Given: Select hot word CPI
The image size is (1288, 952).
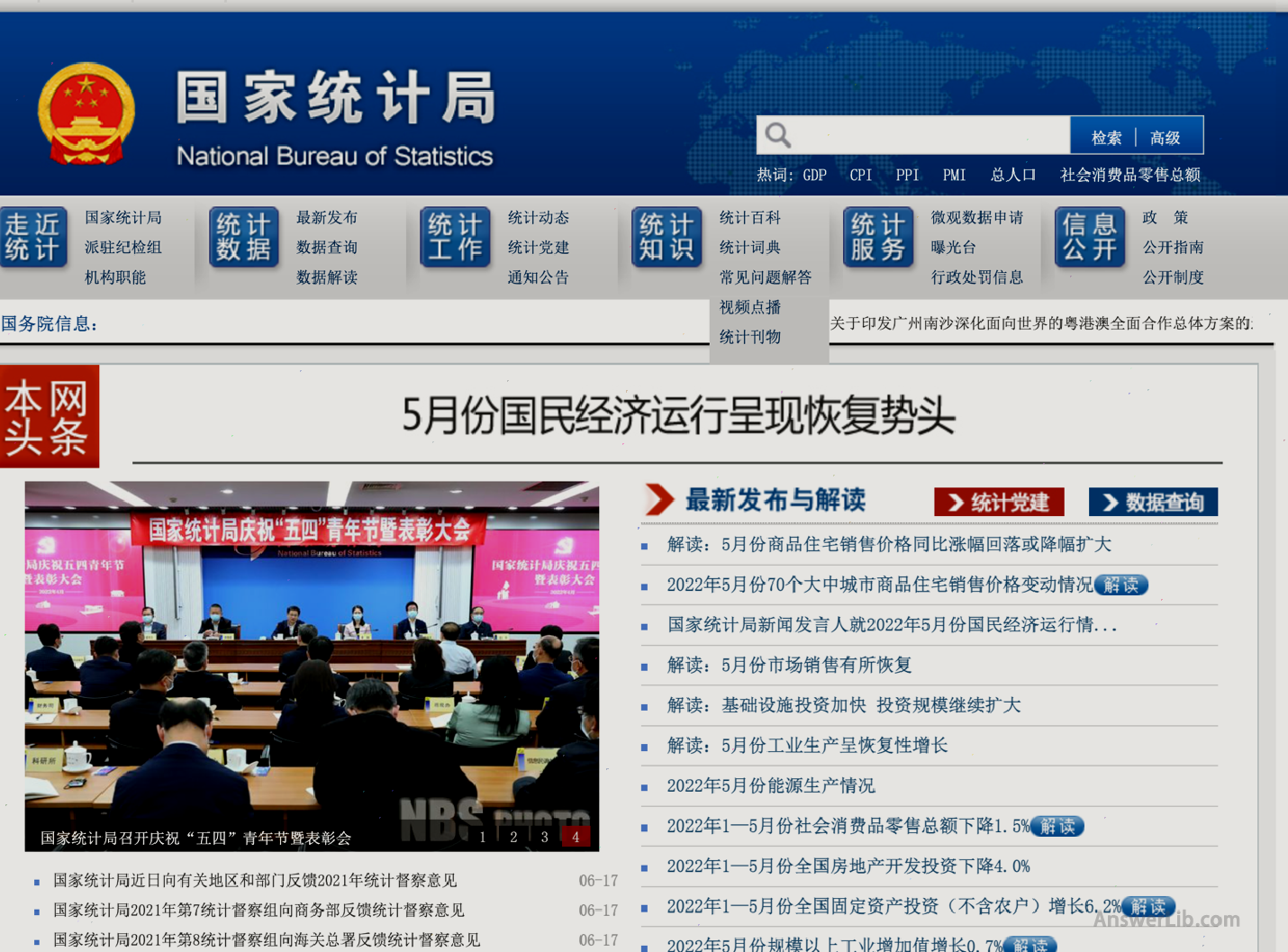Looking at the screenshot, I should pyautogui.click(x=861, y=175).
